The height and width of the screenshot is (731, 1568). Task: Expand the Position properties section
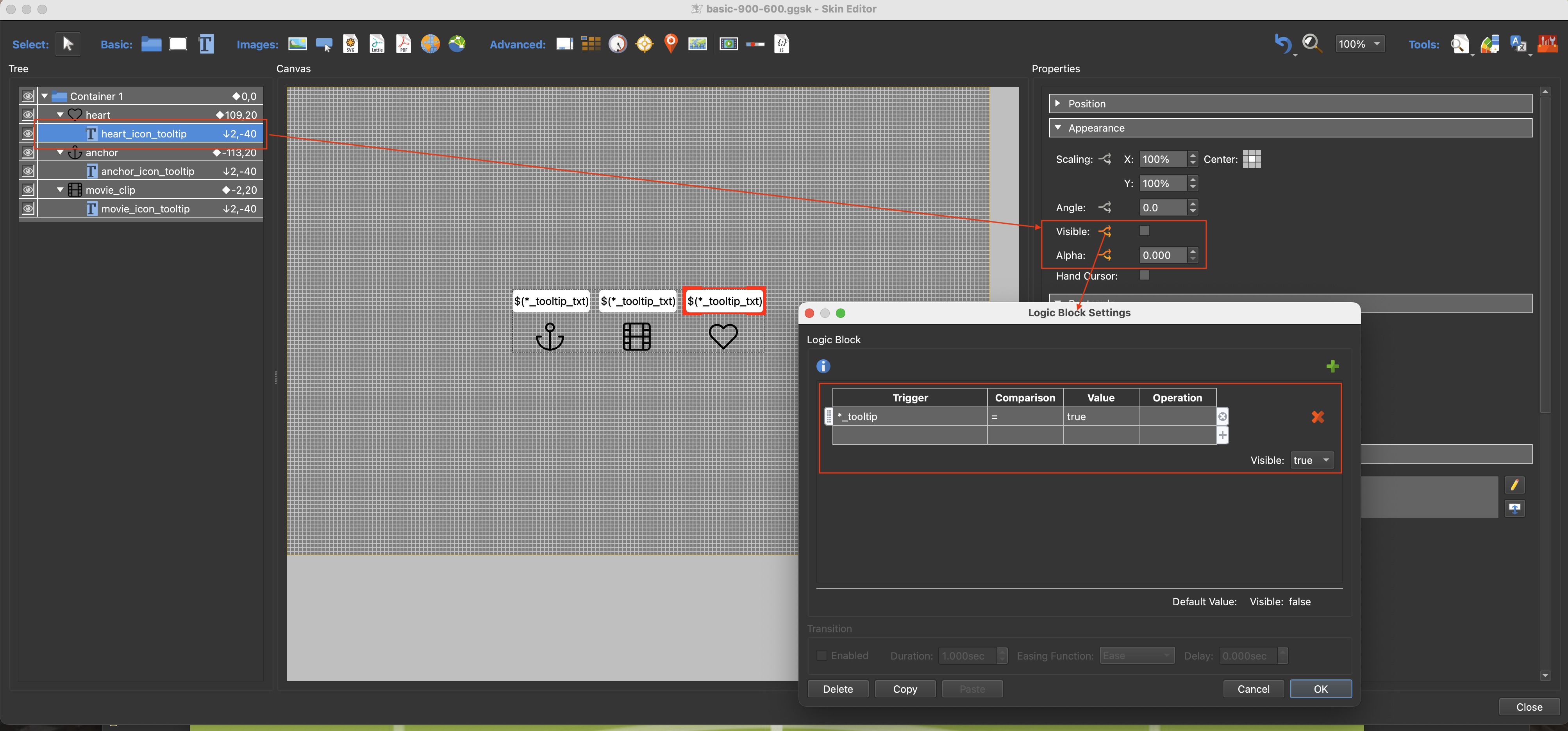coord(1057,103)
